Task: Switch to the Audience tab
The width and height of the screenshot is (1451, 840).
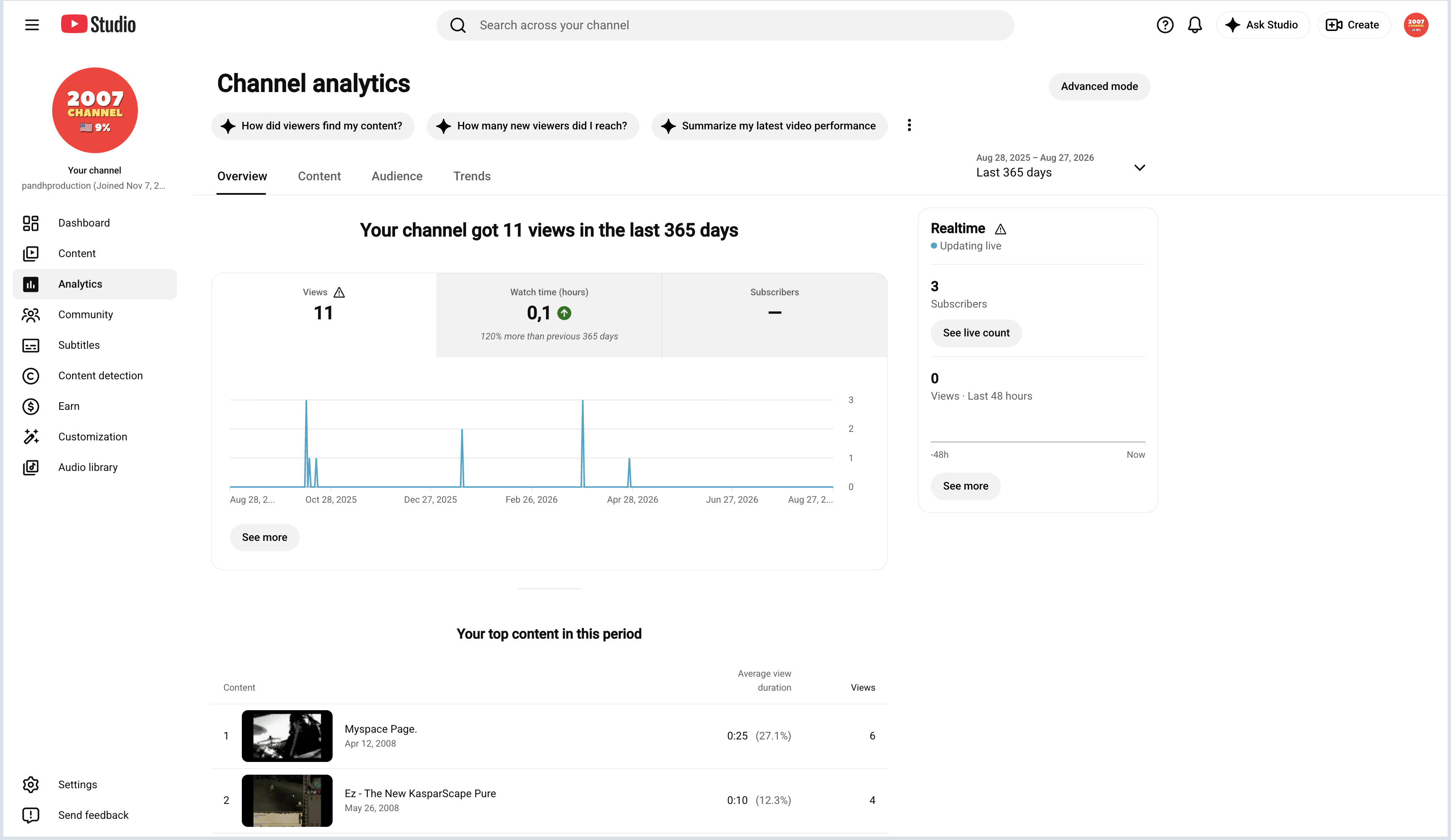Action: tap(397, 176)
